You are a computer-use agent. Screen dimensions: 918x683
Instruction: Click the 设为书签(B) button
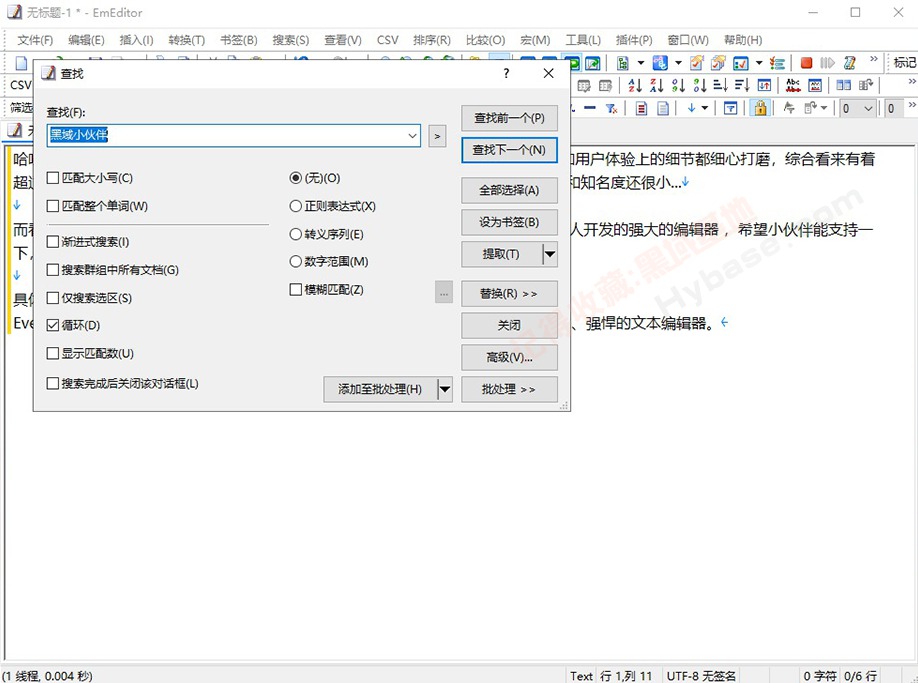click(509, 222)
